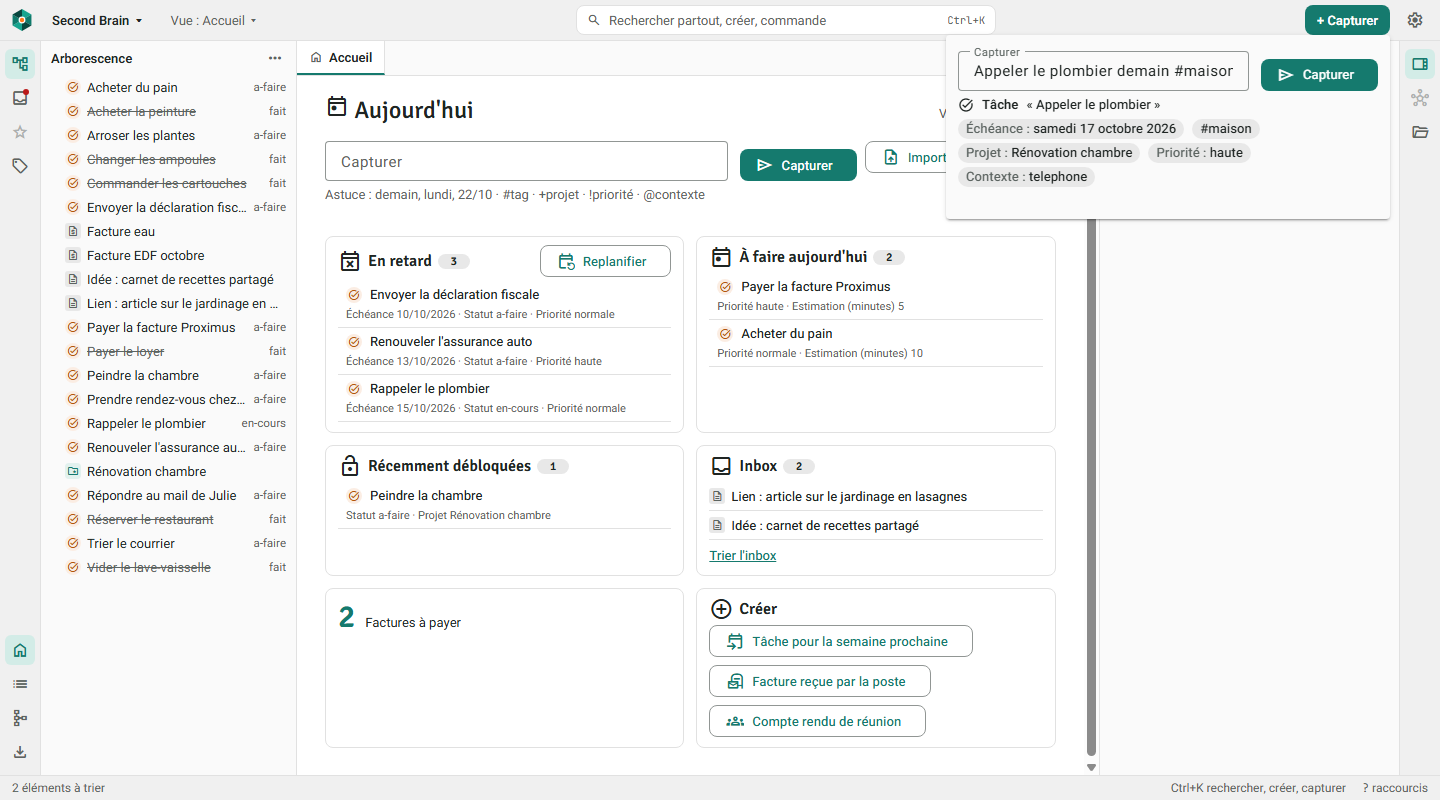The width and height of the screenshot is (1440, 800).
Task: Go to the home view icon
Action: tap(20, 650)
